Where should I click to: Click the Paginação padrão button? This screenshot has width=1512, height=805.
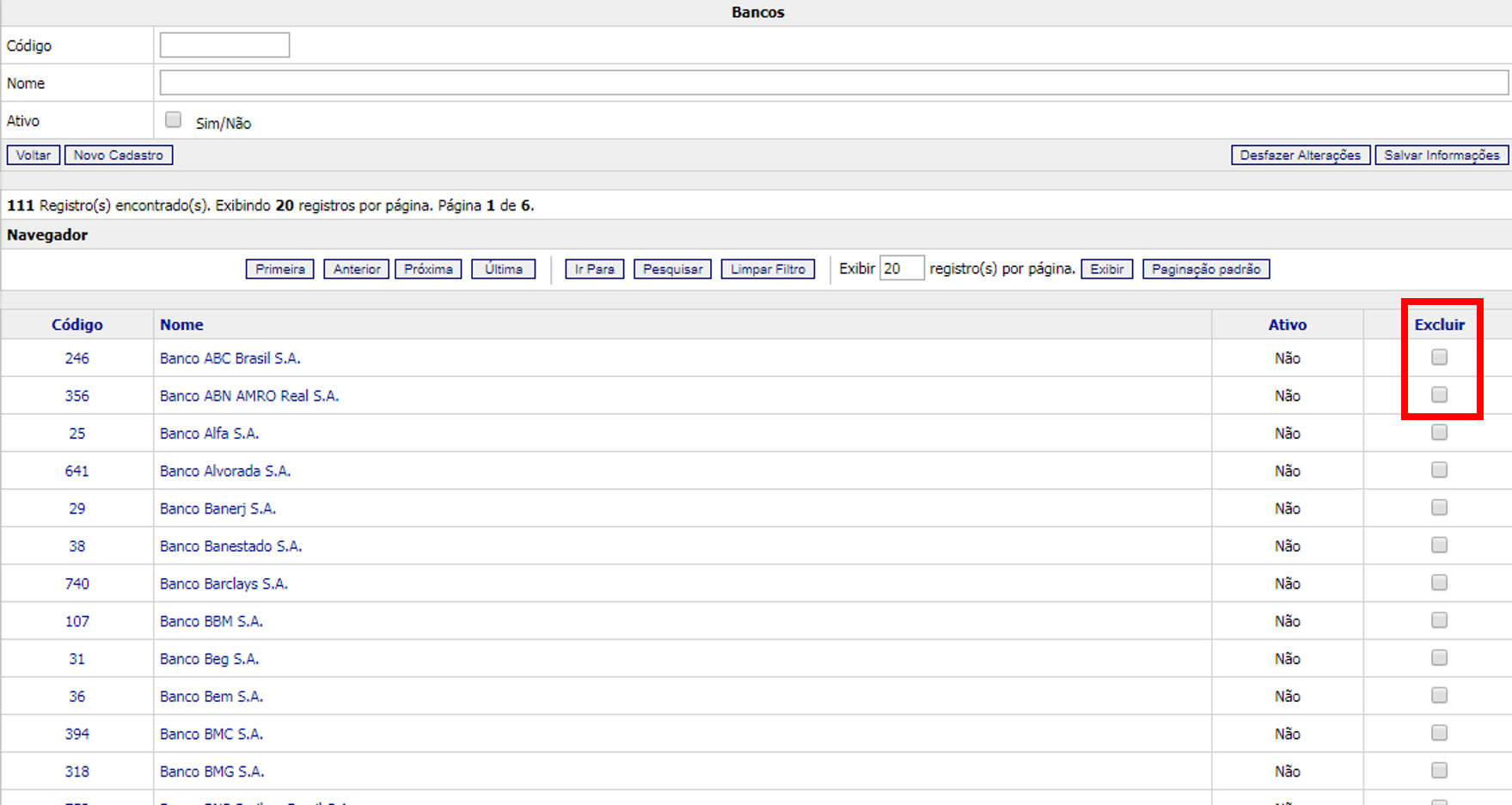[1205, 270]
